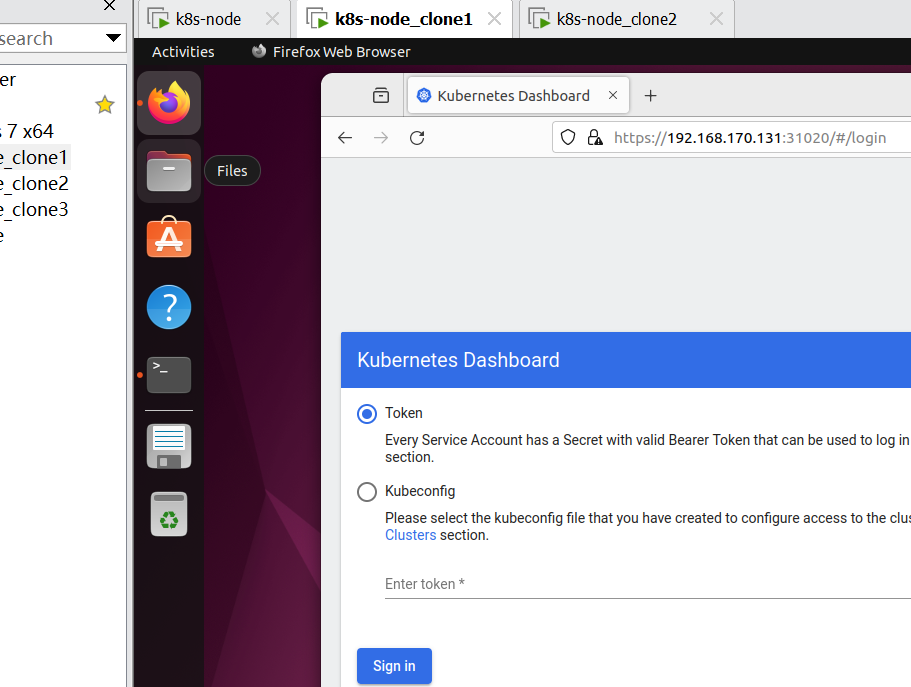911x687 pixels.
Task: Open the Trash in the dock
Action: (169, 514)
